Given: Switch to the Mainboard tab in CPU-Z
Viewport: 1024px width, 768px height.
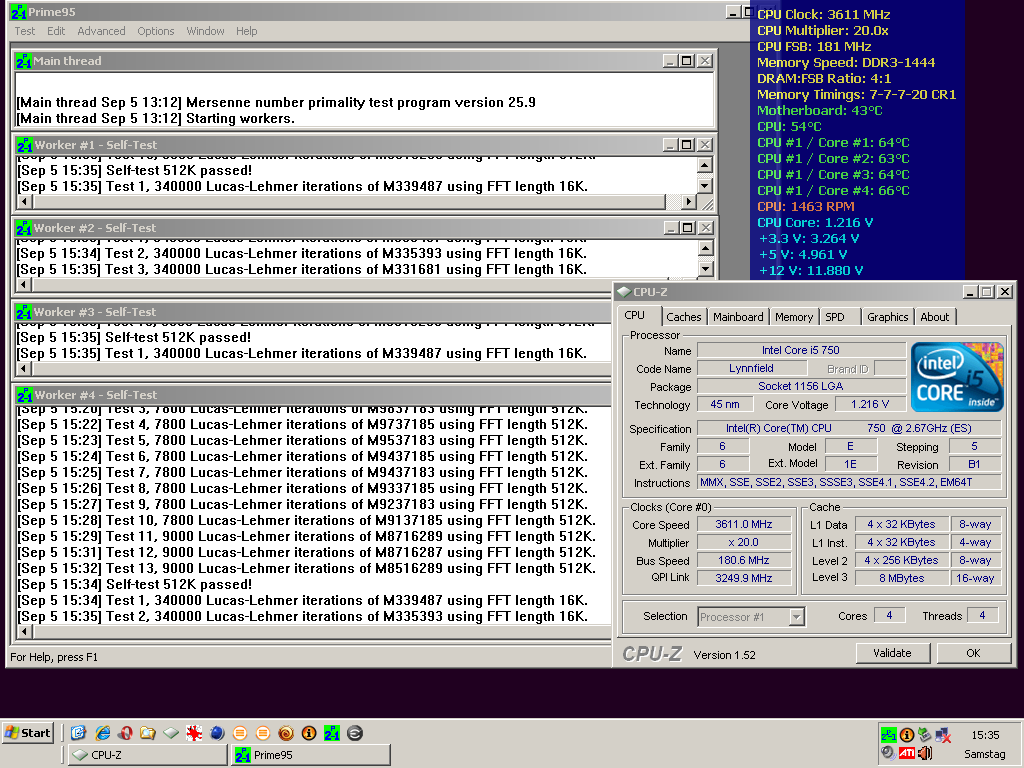Looking at the screenshot, I should point(738,317).
